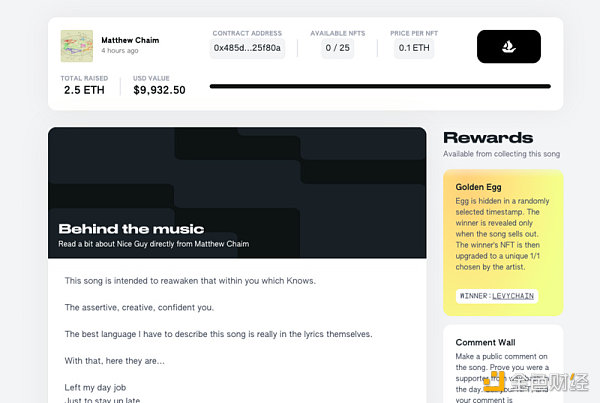Screen dimensions: 600x403
Task: Copy the contract address 0x485d...25f80a
Action: pyautogui.click(x=247, y=48)
